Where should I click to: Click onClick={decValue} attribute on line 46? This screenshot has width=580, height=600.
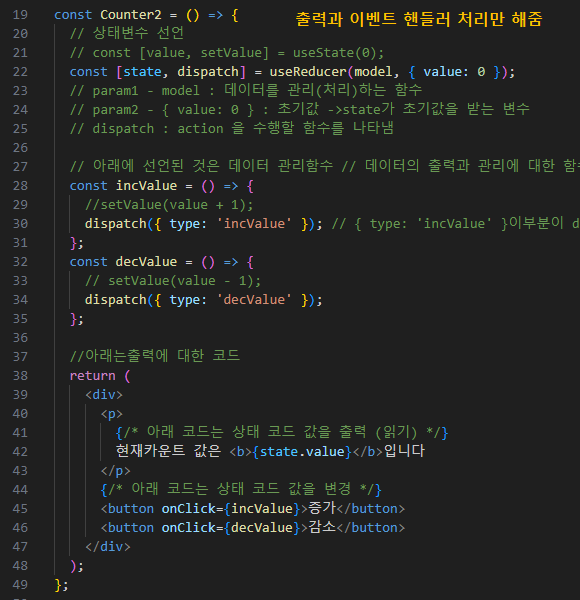point(231,528)
